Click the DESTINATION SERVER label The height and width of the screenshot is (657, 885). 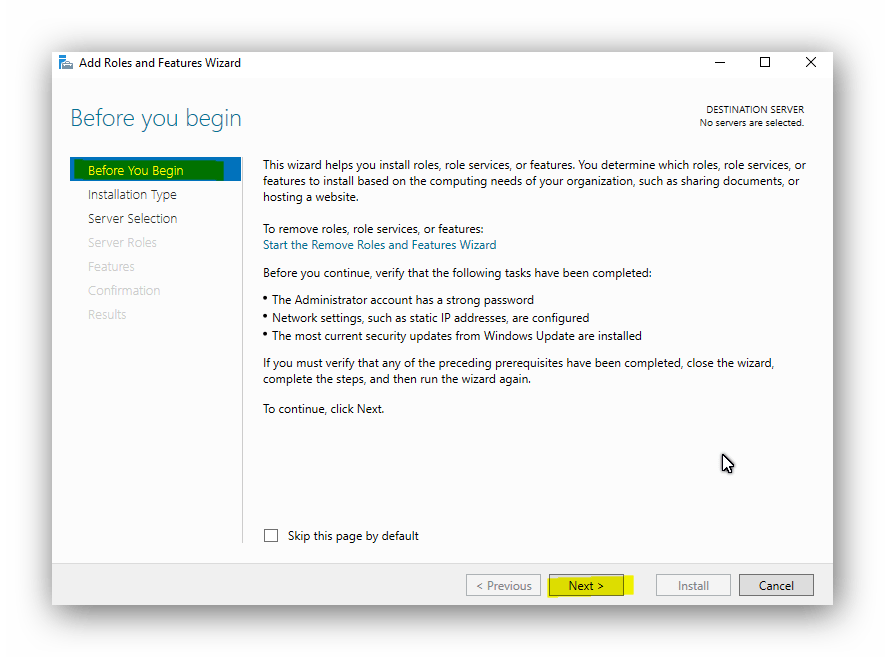[x=755, y=110]
